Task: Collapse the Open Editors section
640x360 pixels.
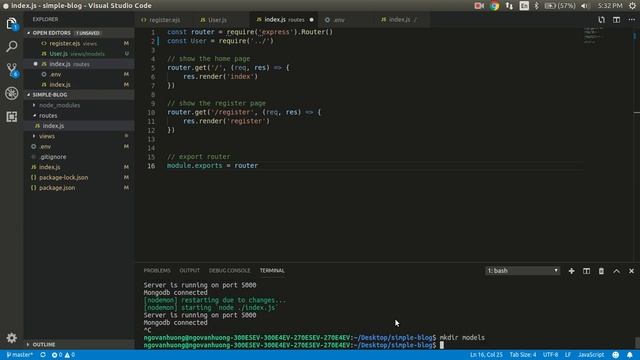Action: coord(79,33)
